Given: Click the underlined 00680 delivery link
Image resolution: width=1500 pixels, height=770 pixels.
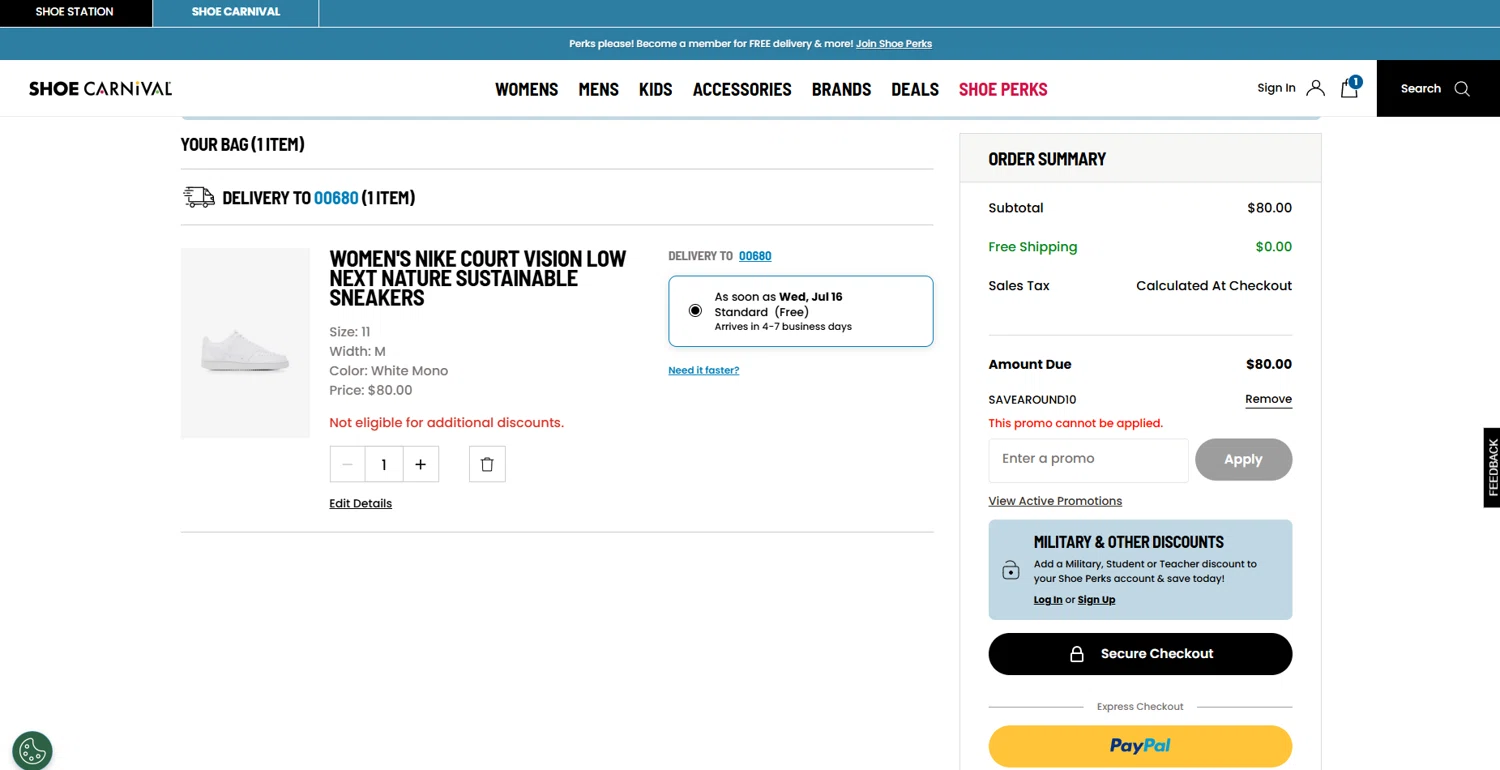Looking at the screenshot, I should click(x=755, y=256).
